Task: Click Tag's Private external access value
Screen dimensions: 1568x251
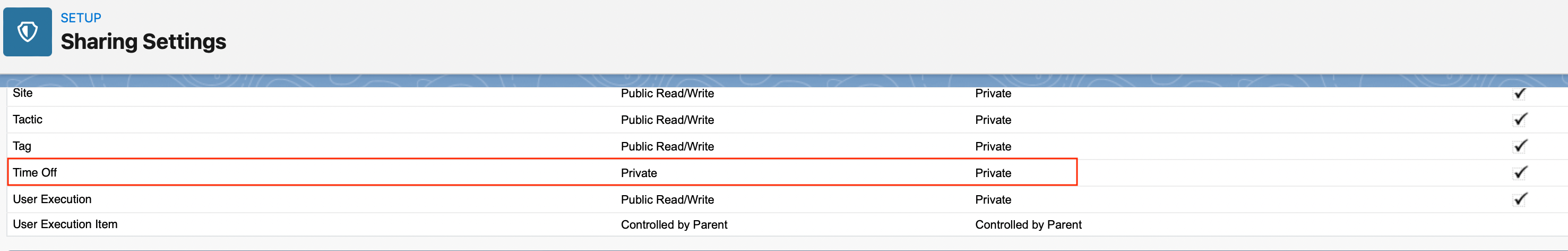Action: pyautogui.click(x=993, y=146)
